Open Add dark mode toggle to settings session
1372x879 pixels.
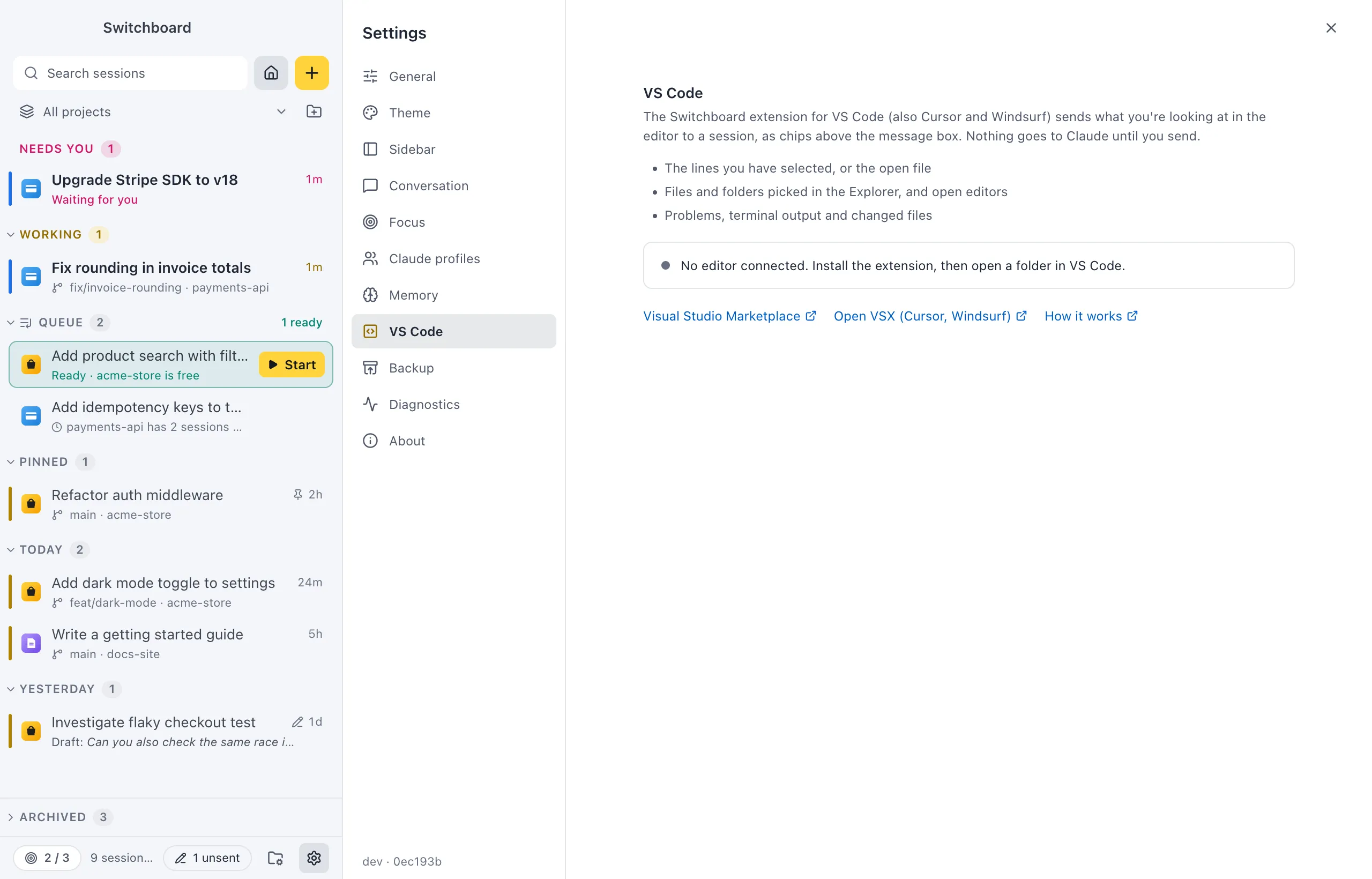170,591
